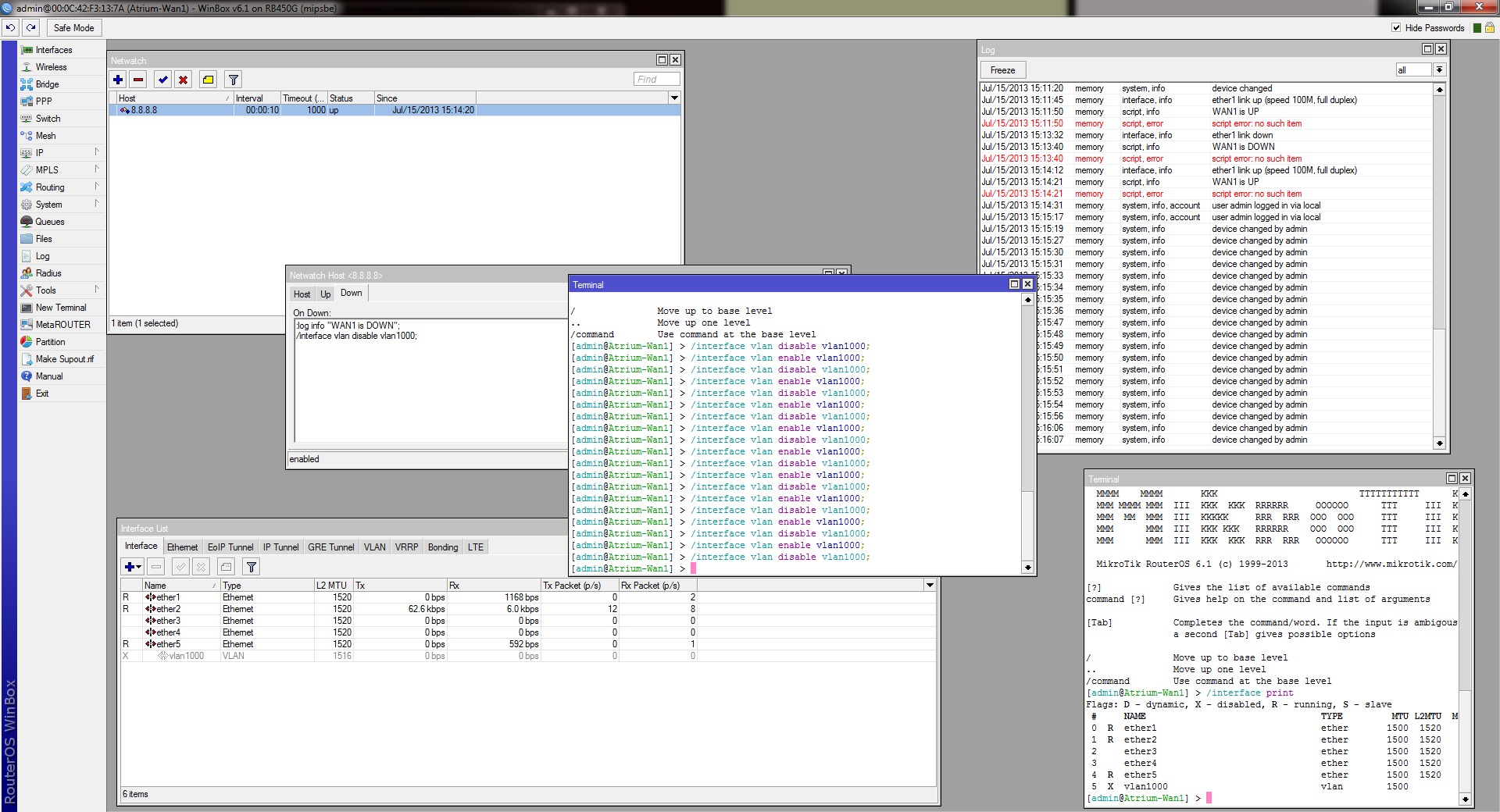Expand the IP submenu in sidebar
The width and height of the screenshot is (1500, 812).
coord(38,152)
